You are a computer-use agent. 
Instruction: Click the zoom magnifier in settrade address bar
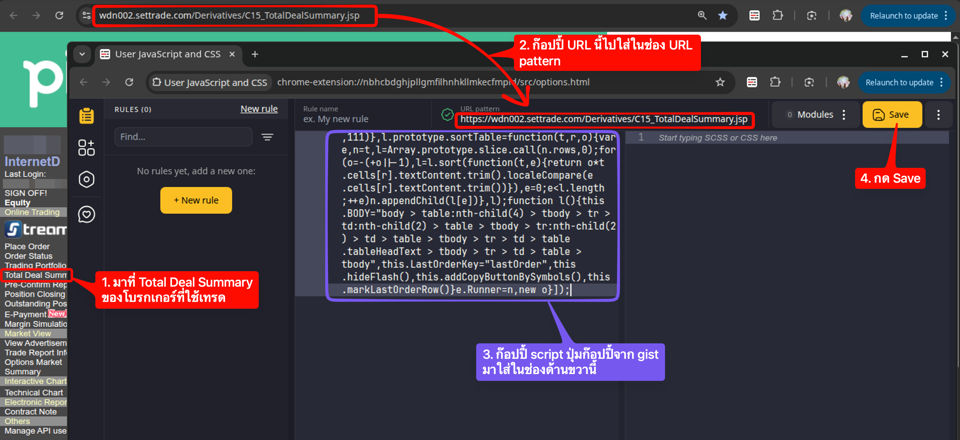coord(702,15)
